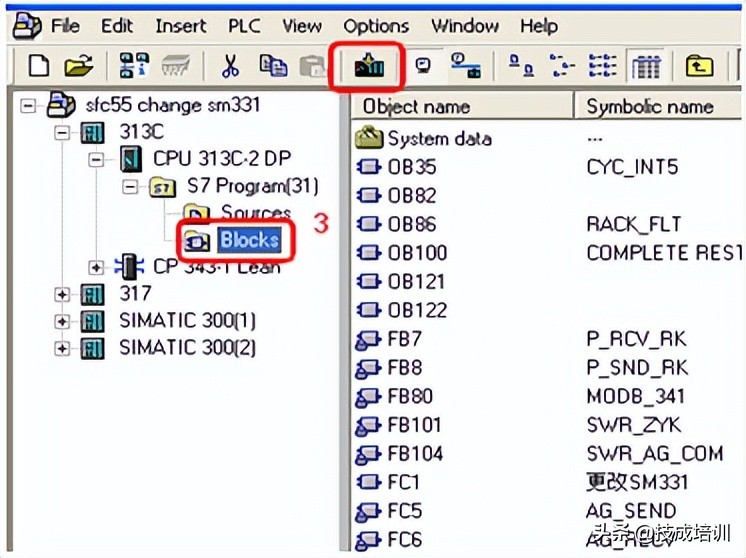Collapse the sfc55 change sm331 project node
746x558 pixels.
[x=29, y=105]
